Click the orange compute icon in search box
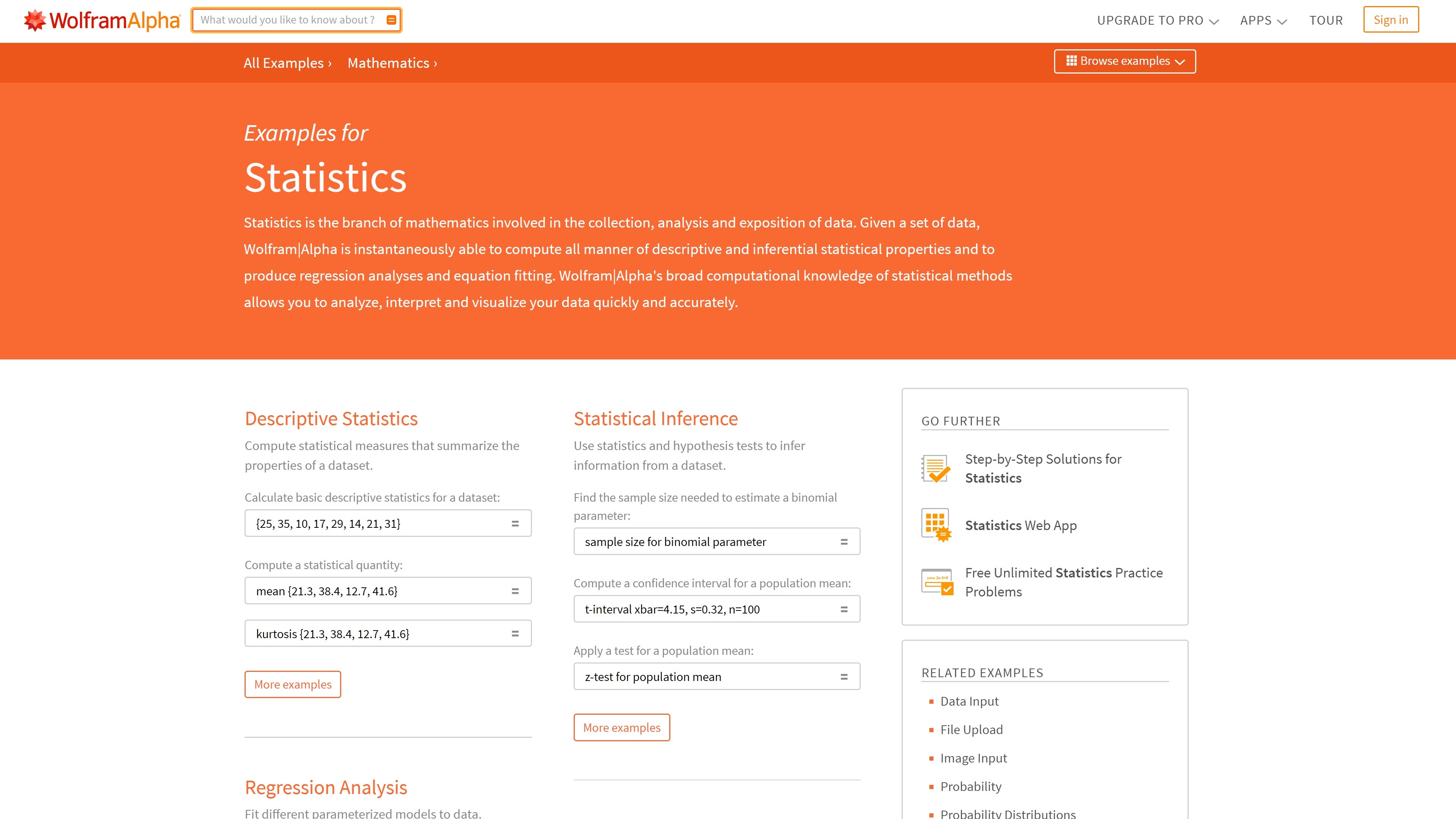 [391, 20]
